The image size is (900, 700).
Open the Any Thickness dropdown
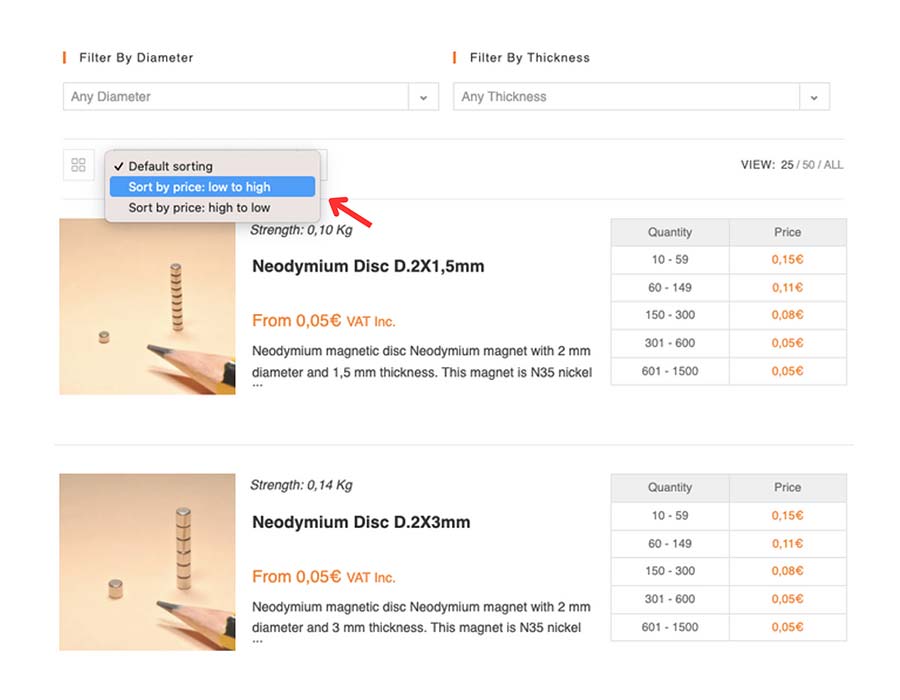[641, 96]
